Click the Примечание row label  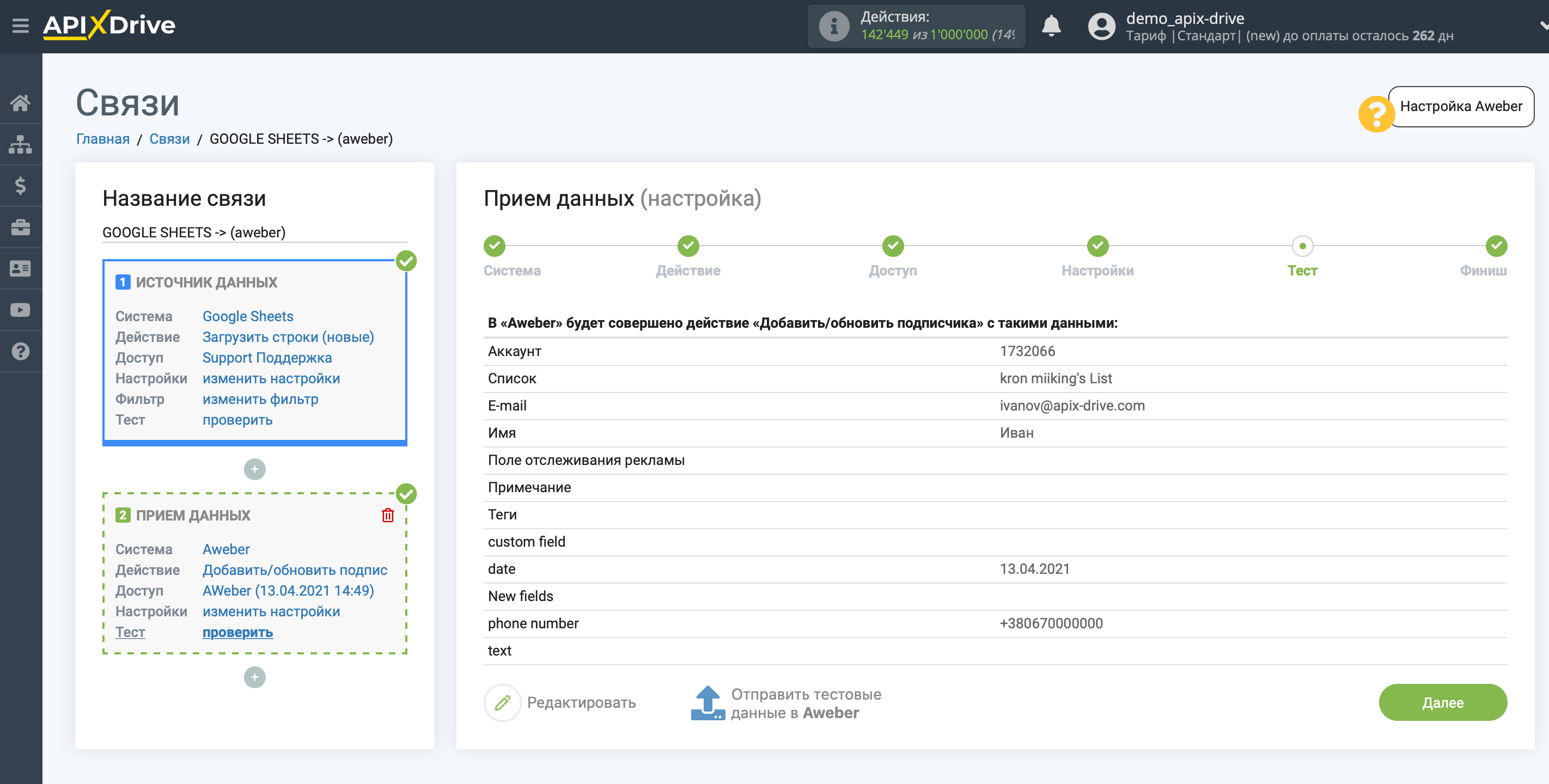[x=529, y=487]
